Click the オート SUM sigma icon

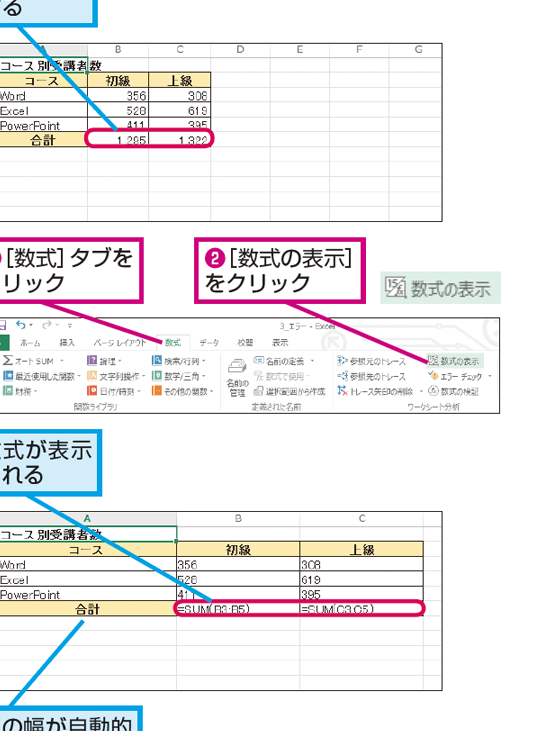pos(7,360)
